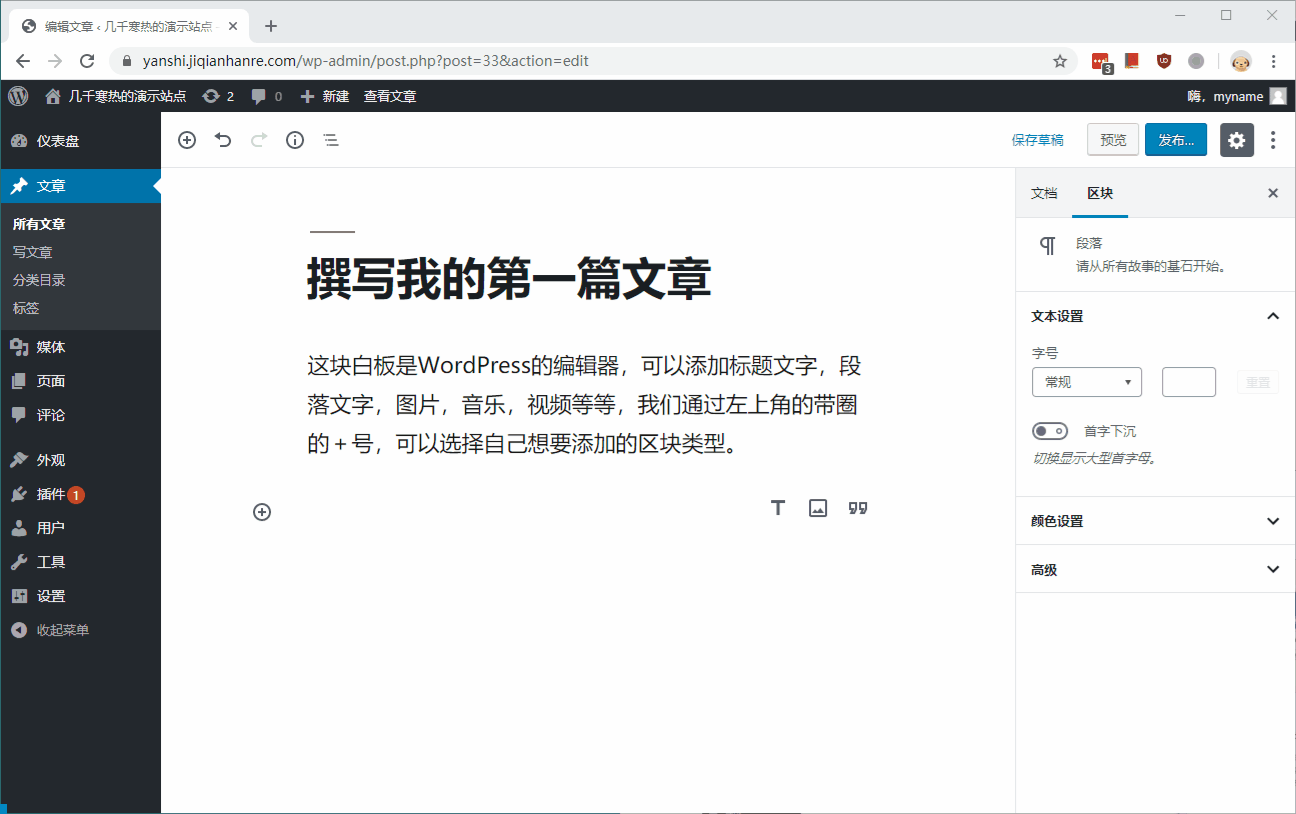
Task: Open the 字号 font size dropdown
Action: pyautogui.click(x=1087, y=381)
